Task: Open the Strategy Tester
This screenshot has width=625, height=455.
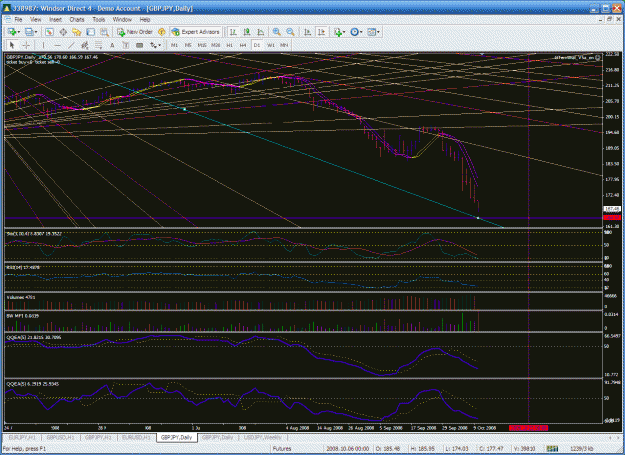Action: coord(104,32)
